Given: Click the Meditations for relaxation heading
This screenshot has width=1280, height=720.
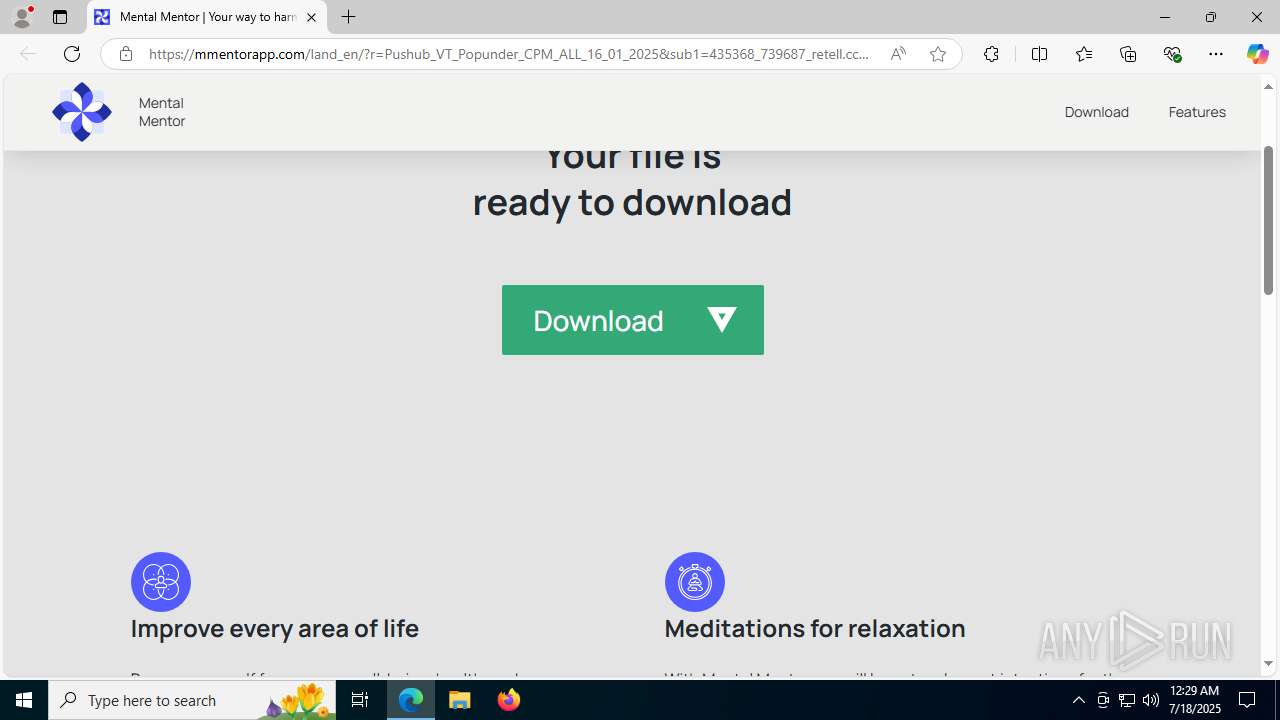Looking at the screenshot, I should (815, 628).
